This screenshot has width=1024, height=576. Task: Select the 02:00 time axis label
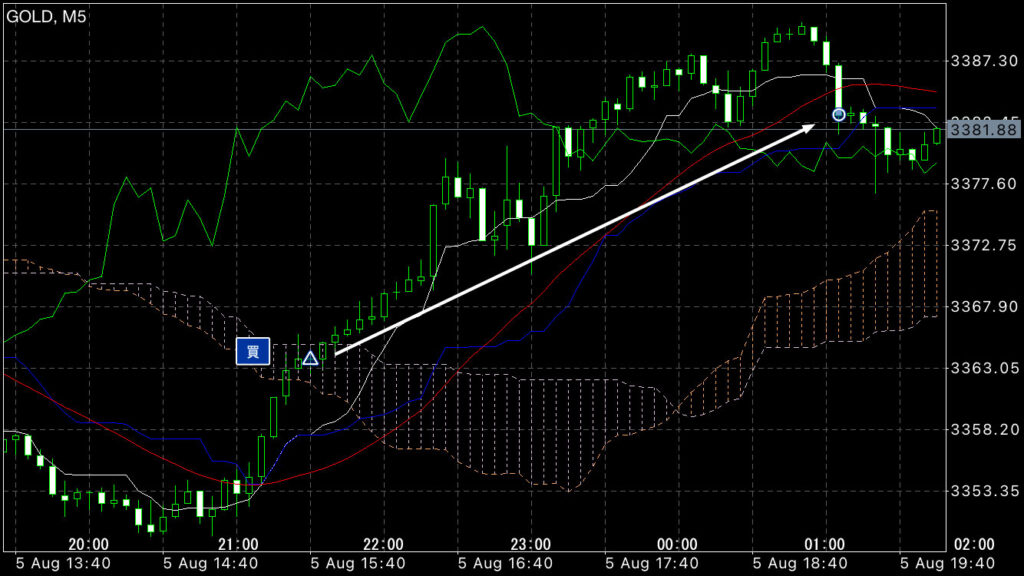(x=974, y=543)
